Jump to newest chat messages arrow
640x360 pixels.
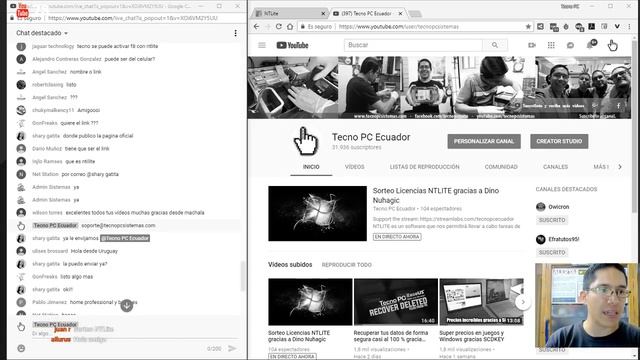click(x=127, y=305)
